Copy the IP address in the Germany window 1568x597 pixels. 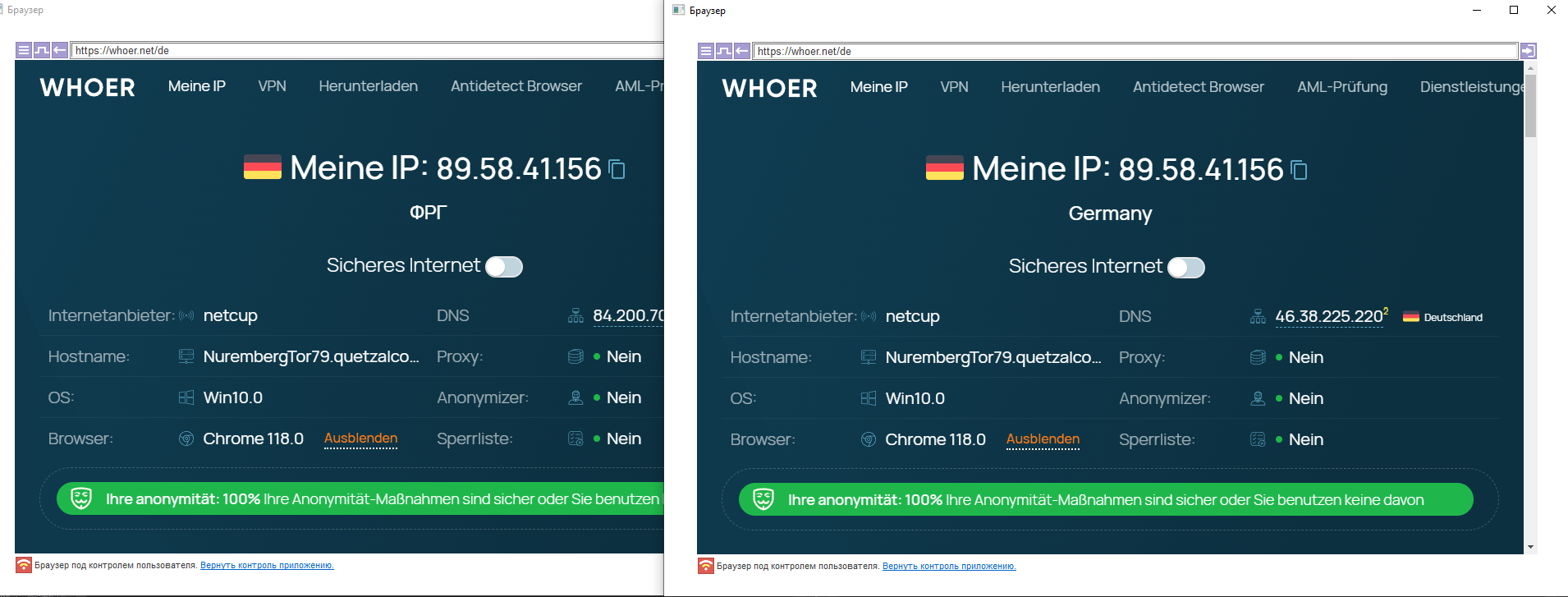[1299, 170]
